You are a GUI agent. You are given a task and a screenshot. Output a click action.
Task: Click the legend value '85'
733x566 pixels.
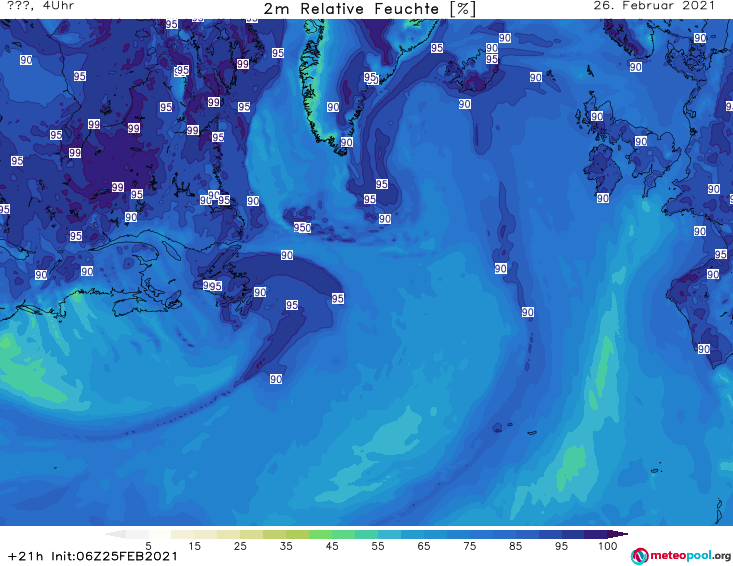(x=515, y=546)
